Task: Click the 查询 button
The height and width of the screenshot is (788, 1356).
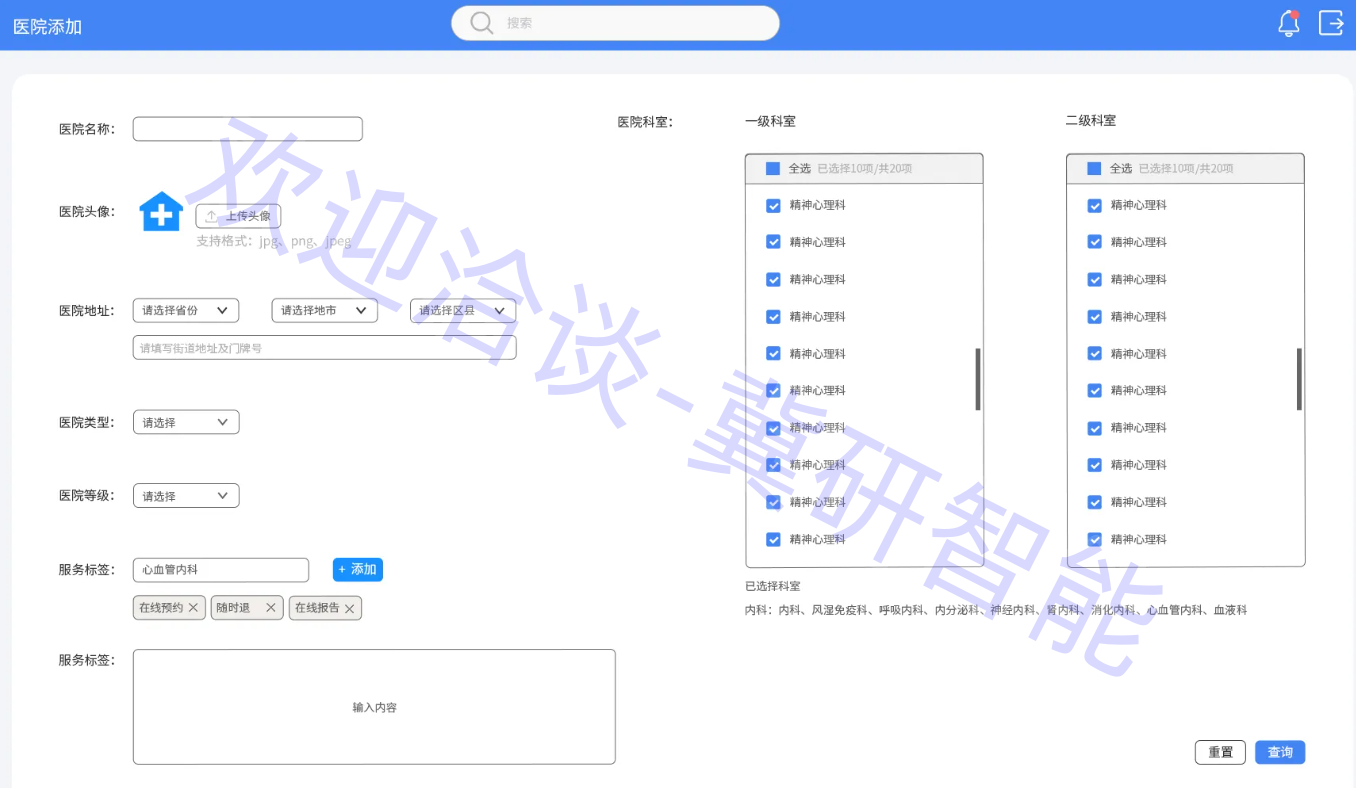Action: pos(1280,752)
